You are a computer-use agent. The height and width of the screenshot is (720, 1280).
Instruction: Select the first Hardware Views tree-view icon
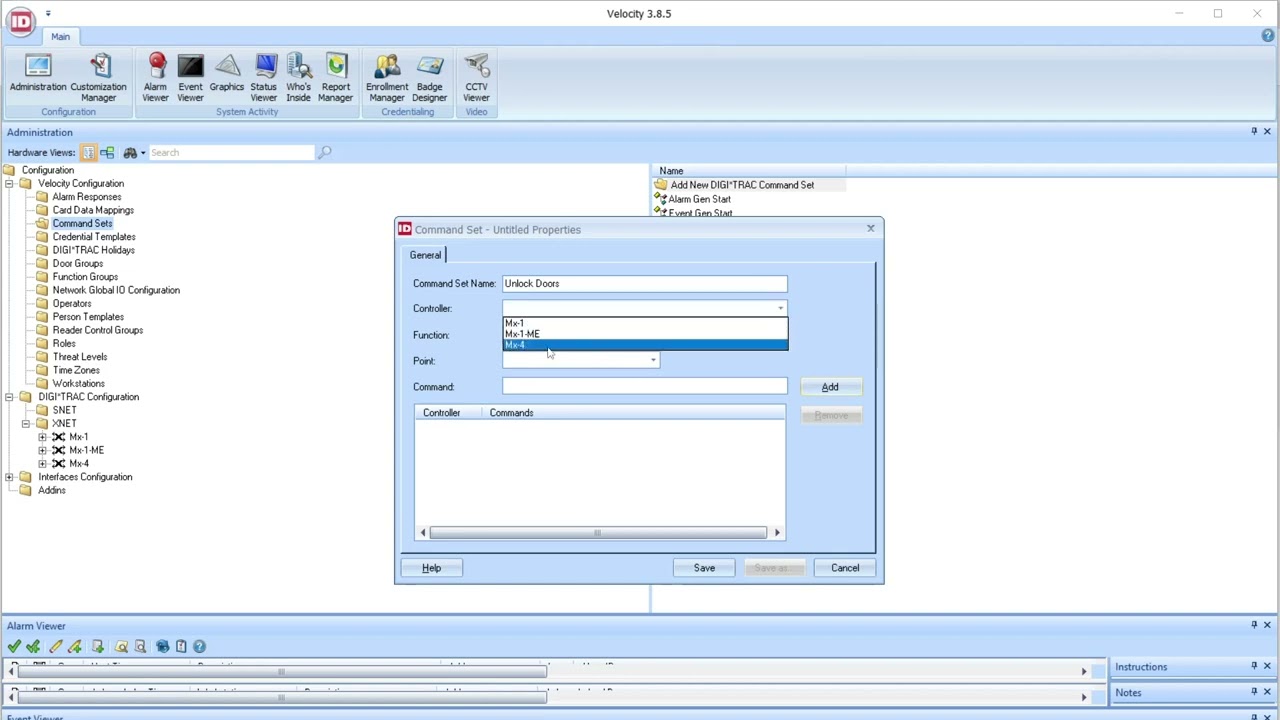pyautogui.click(x=89, y=153)
